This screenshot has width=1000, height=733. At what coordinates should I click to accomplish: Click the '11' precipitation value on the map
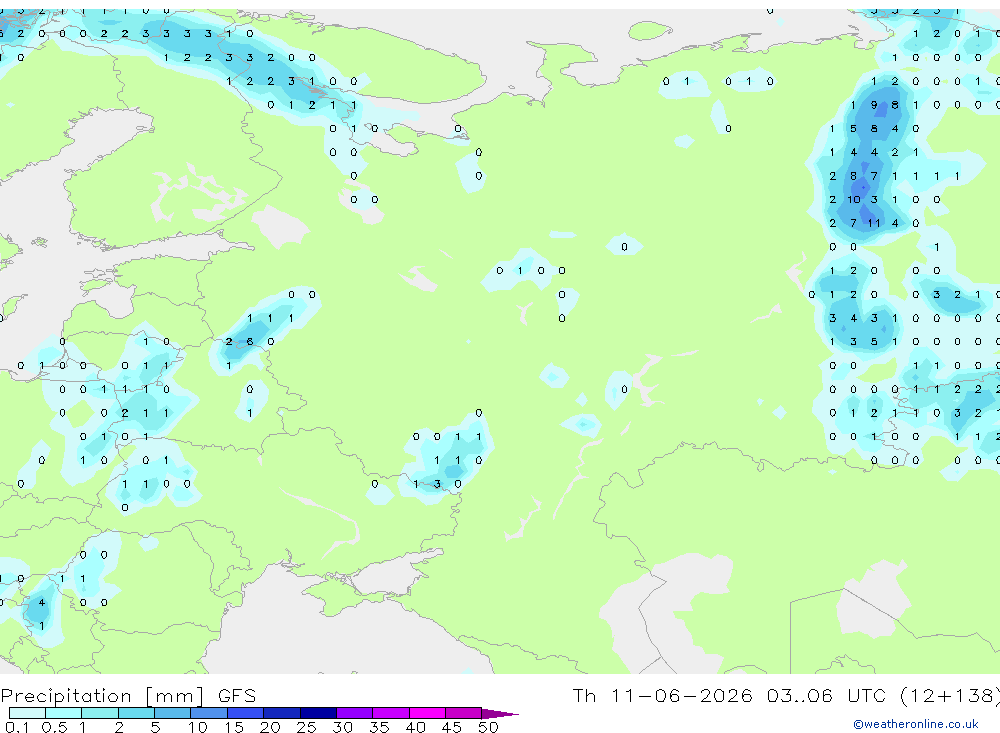point(874,223)
